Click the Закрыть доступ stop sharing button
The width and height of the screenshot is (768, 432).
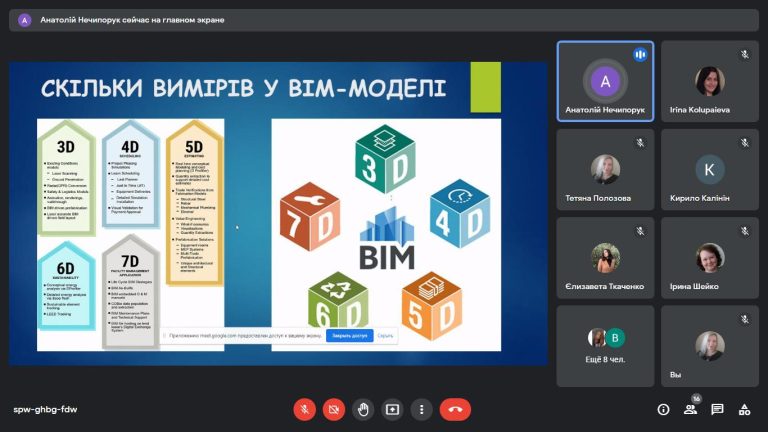click(350, 336)
